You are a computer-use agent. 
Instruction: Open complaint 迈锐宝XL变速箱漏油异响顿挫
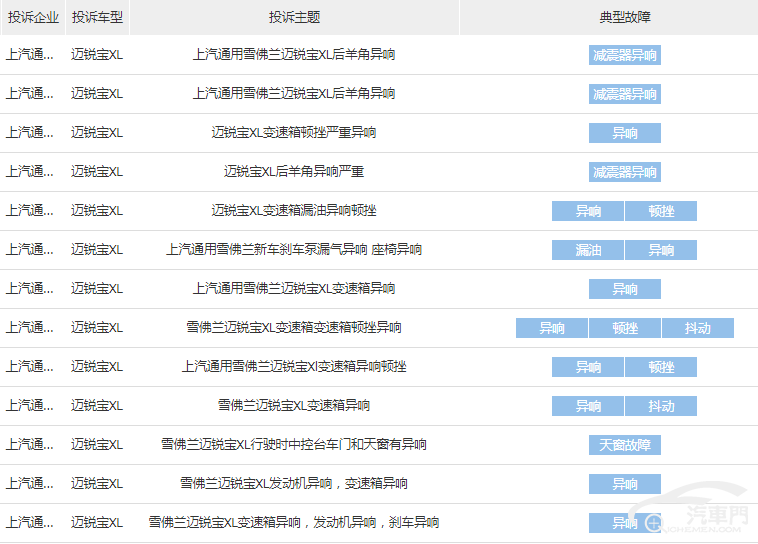(294, 210)
